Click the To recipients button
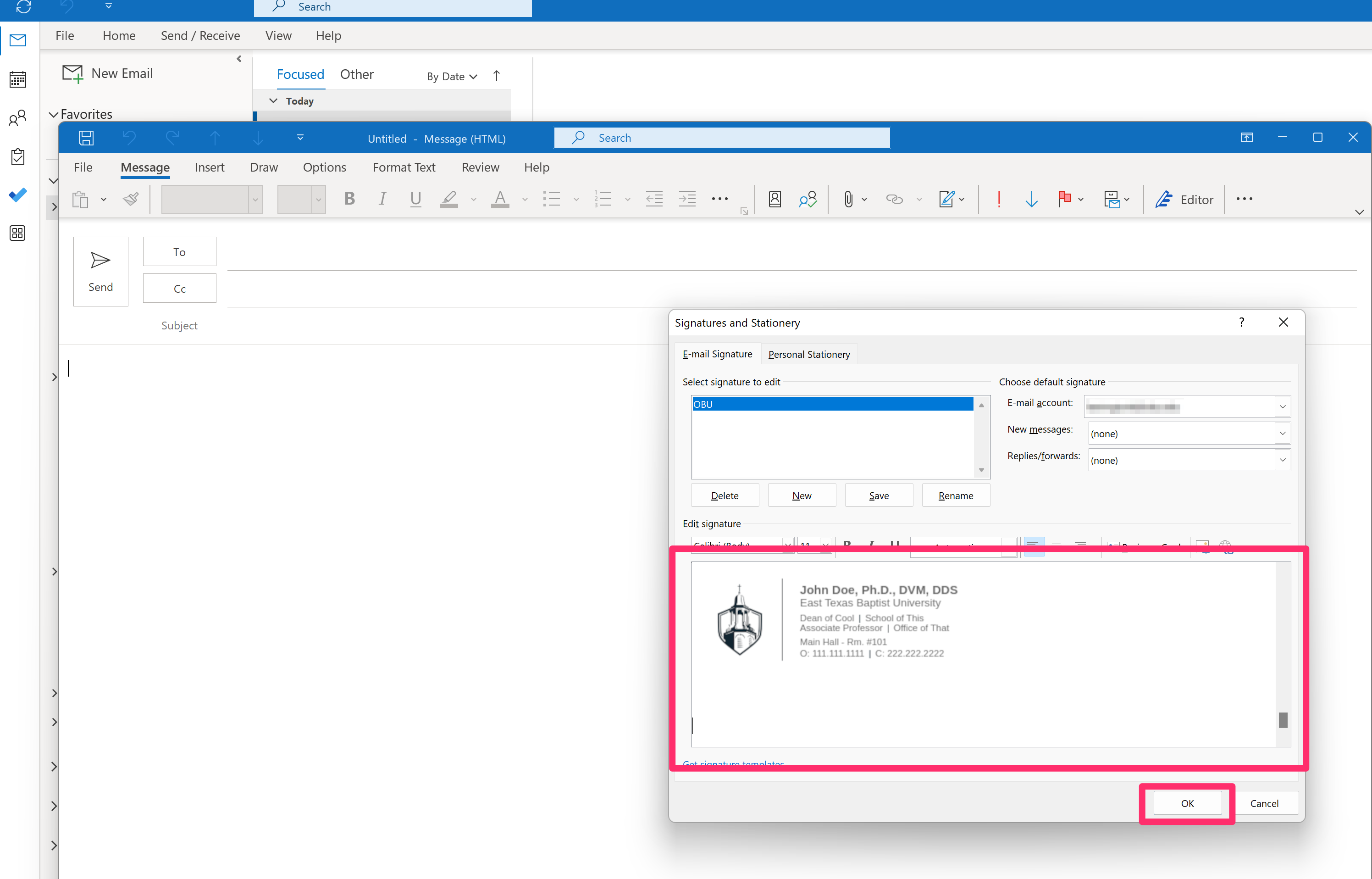 pyautogui.click(x=179, y=252)
